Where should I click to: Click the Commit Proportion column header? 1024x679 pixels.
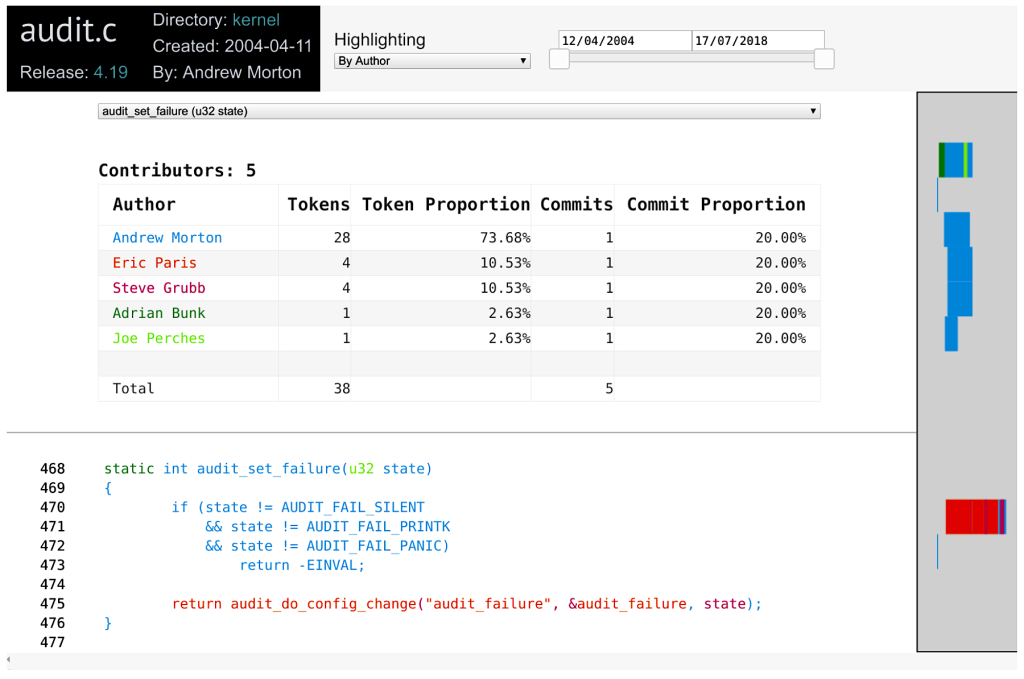715,204
